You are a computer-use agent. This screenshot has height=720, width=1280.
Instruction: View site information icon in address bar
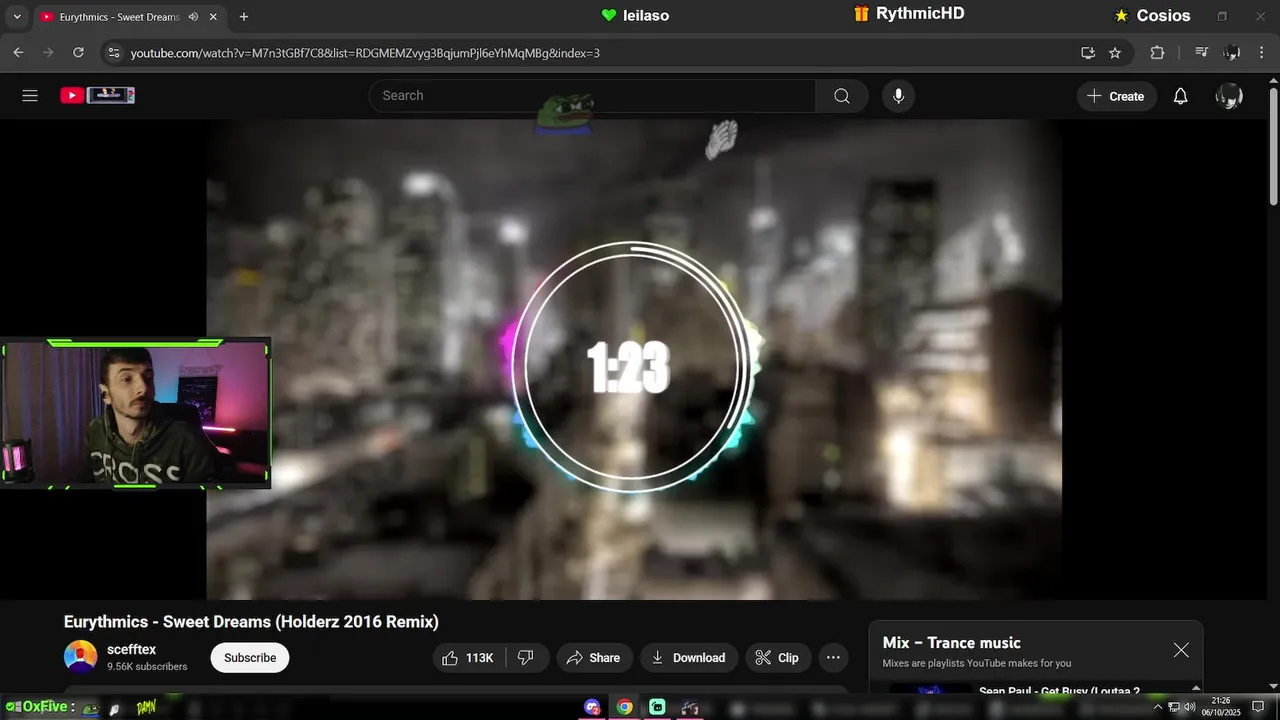(113, 53)
